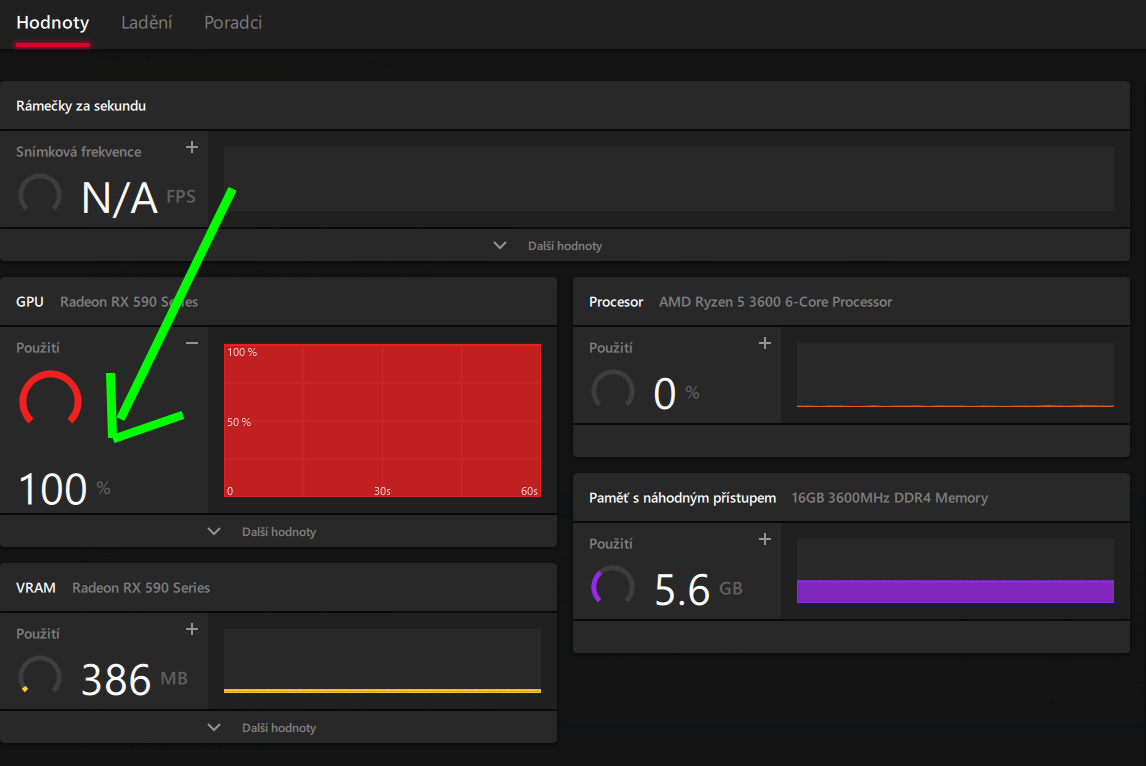Open the Poradci tab
1146x766 pixels.
point(233,22)
